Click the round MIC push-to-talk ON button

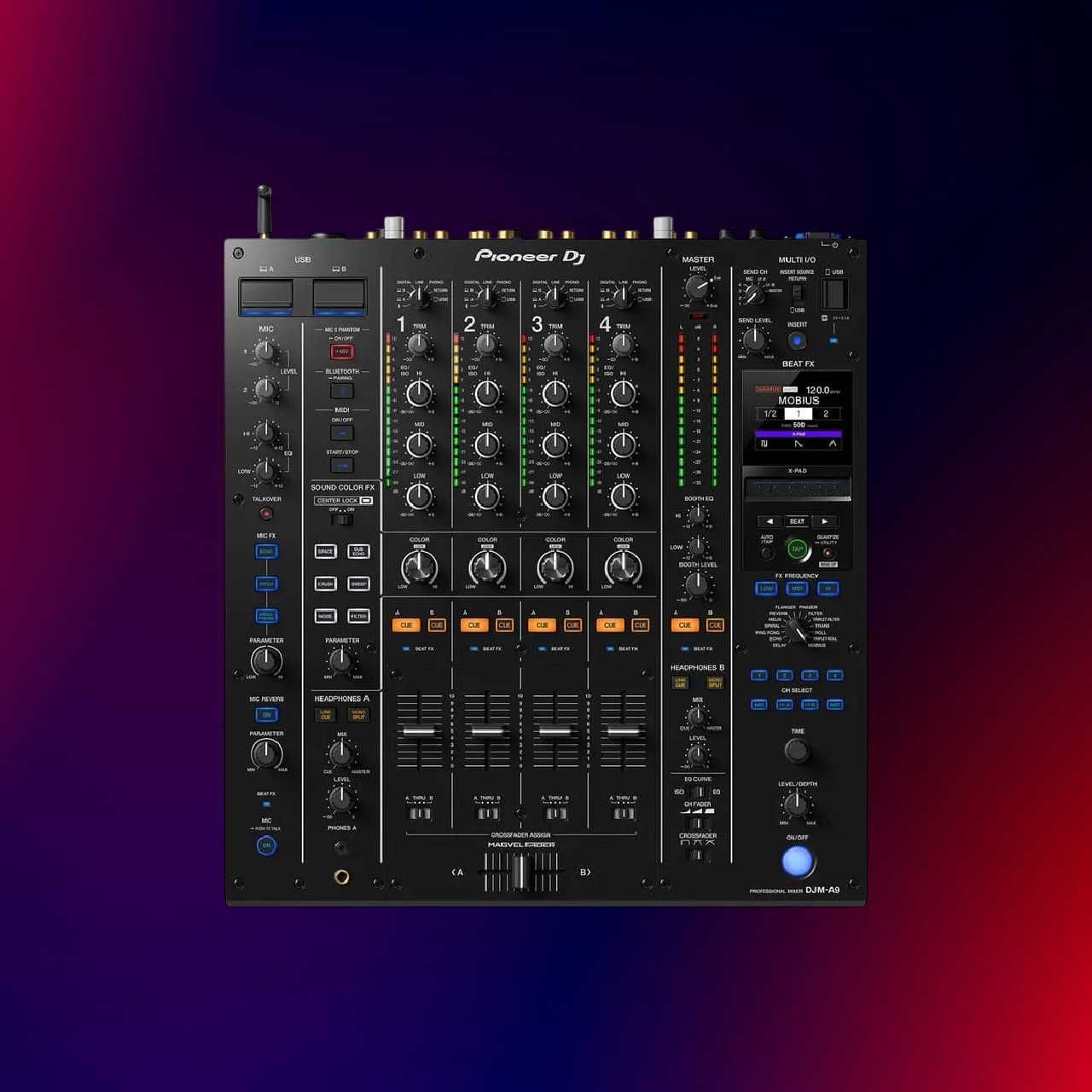tap(266, 845)
